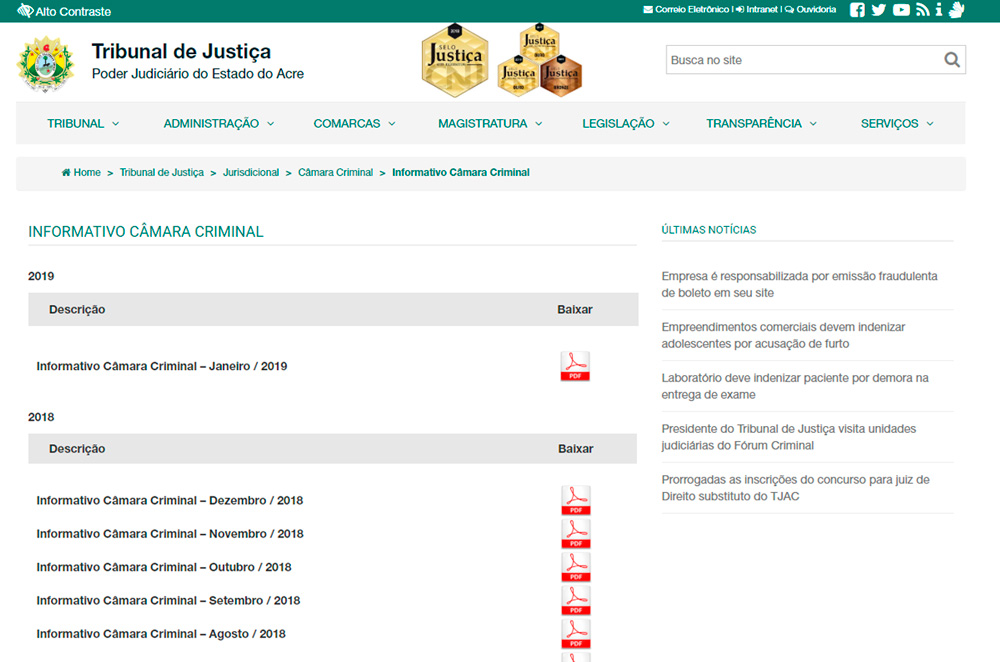The image size is (1000, 662).
Task: Download the Dezembro / 2018 PDF
Action: [575, 500]
